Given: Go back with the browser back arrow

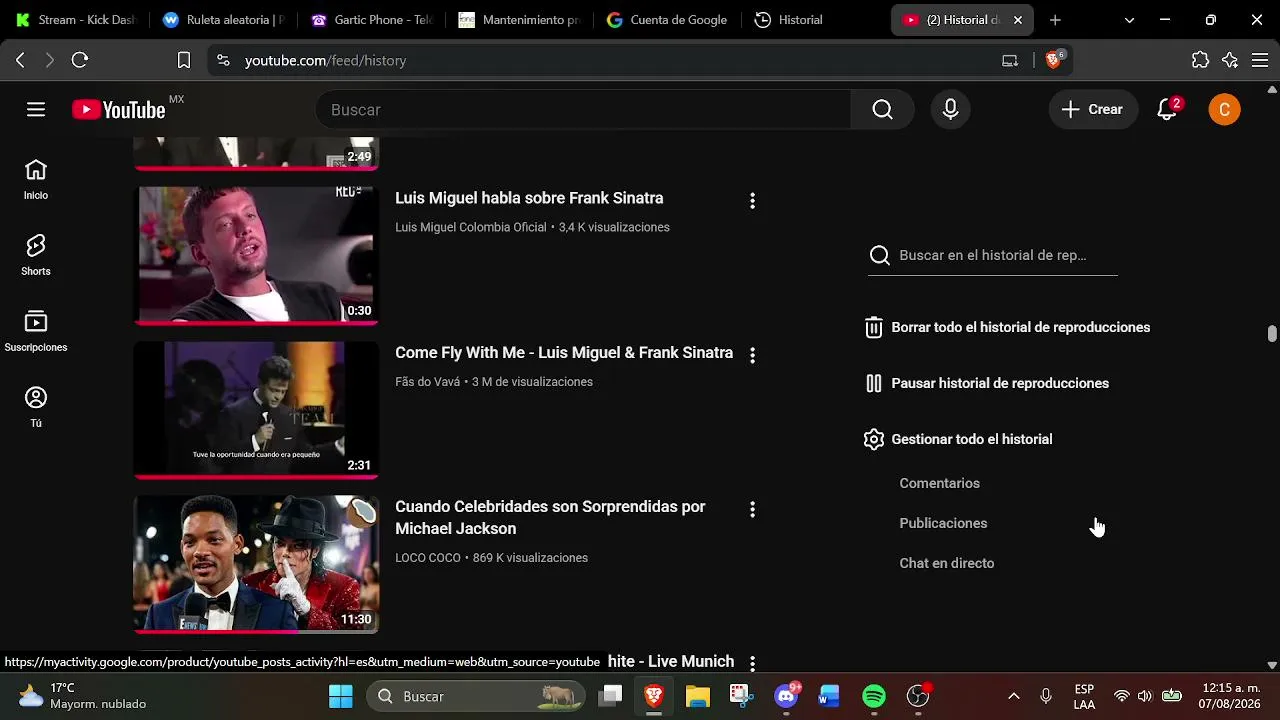Looking at the screenshot, I should click(x=20, y=61).
